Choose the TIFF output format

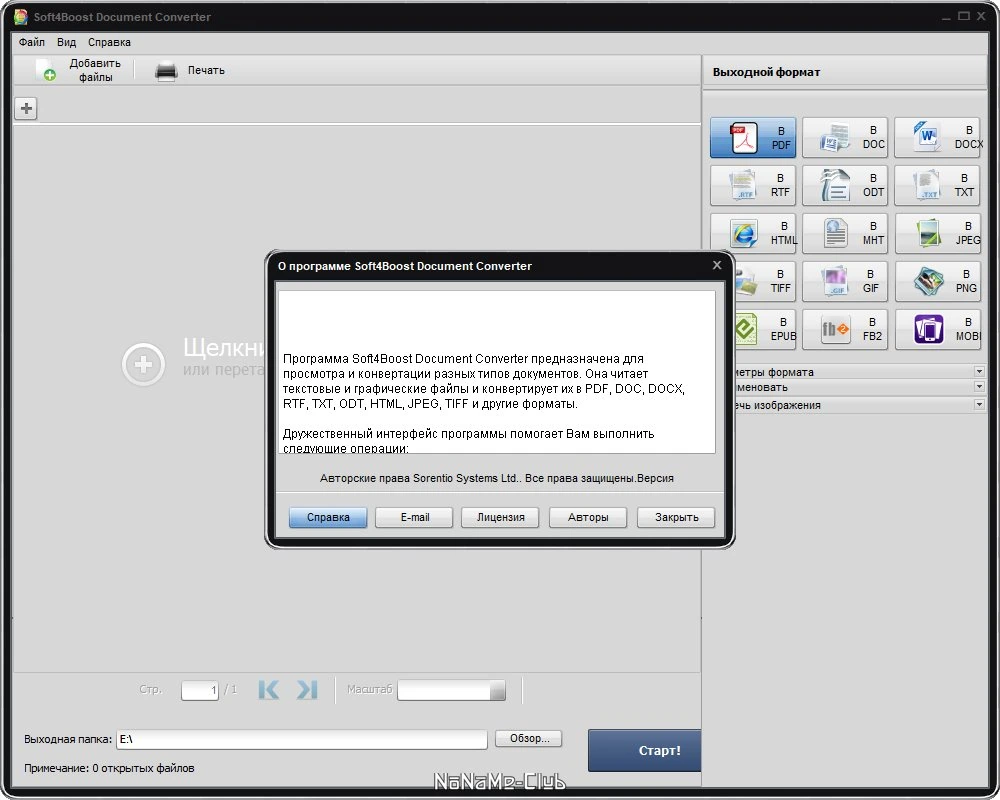tap(765, 281)
